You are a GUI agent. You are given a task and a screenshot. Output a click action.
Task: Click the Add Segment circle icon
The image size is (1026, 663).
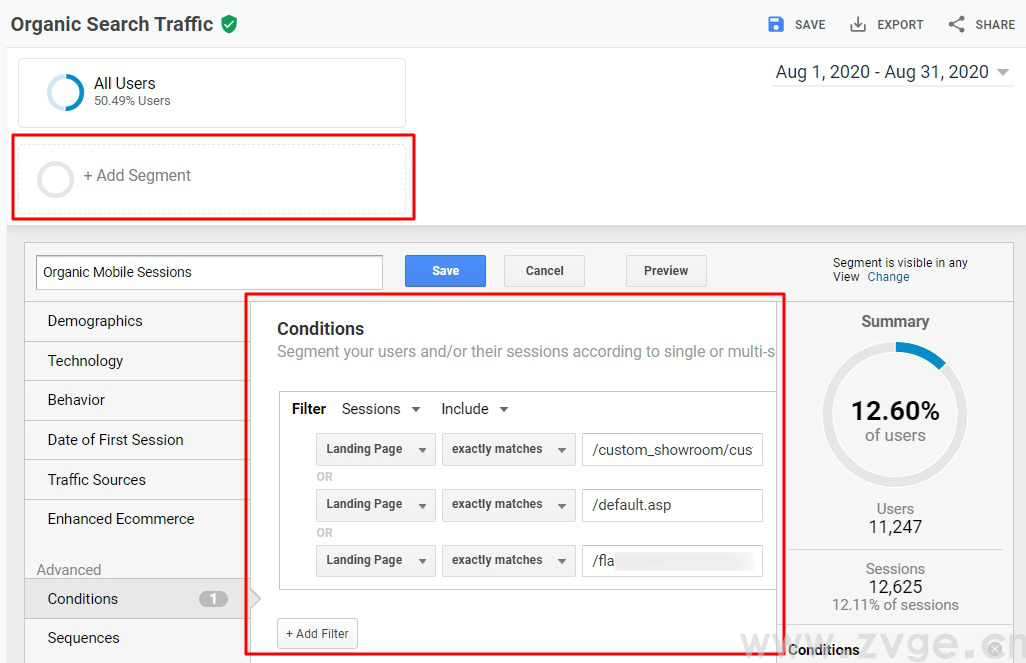click(x=55, y=179)
